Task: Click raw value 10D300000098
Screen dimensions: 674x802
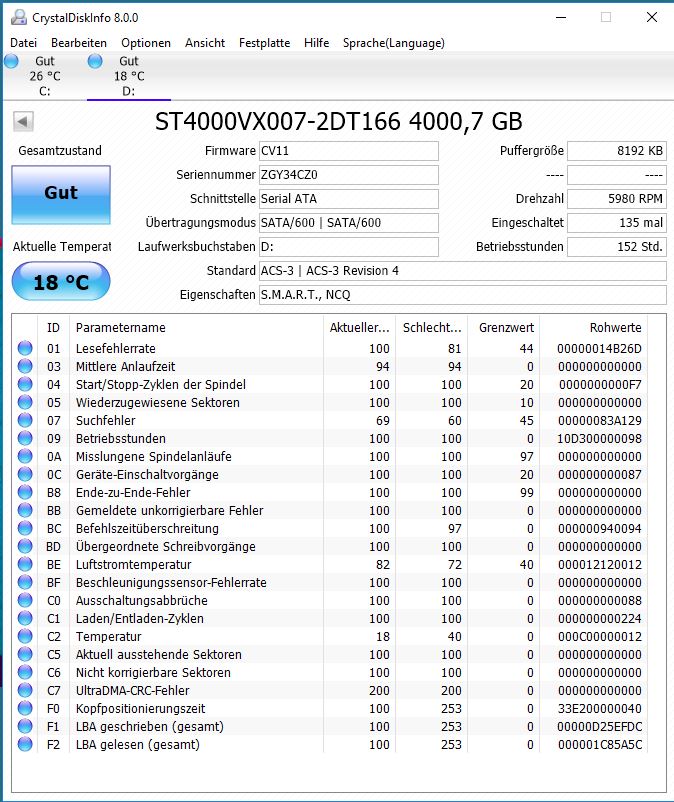Action: pyautogui.click(x=599, y=438)
